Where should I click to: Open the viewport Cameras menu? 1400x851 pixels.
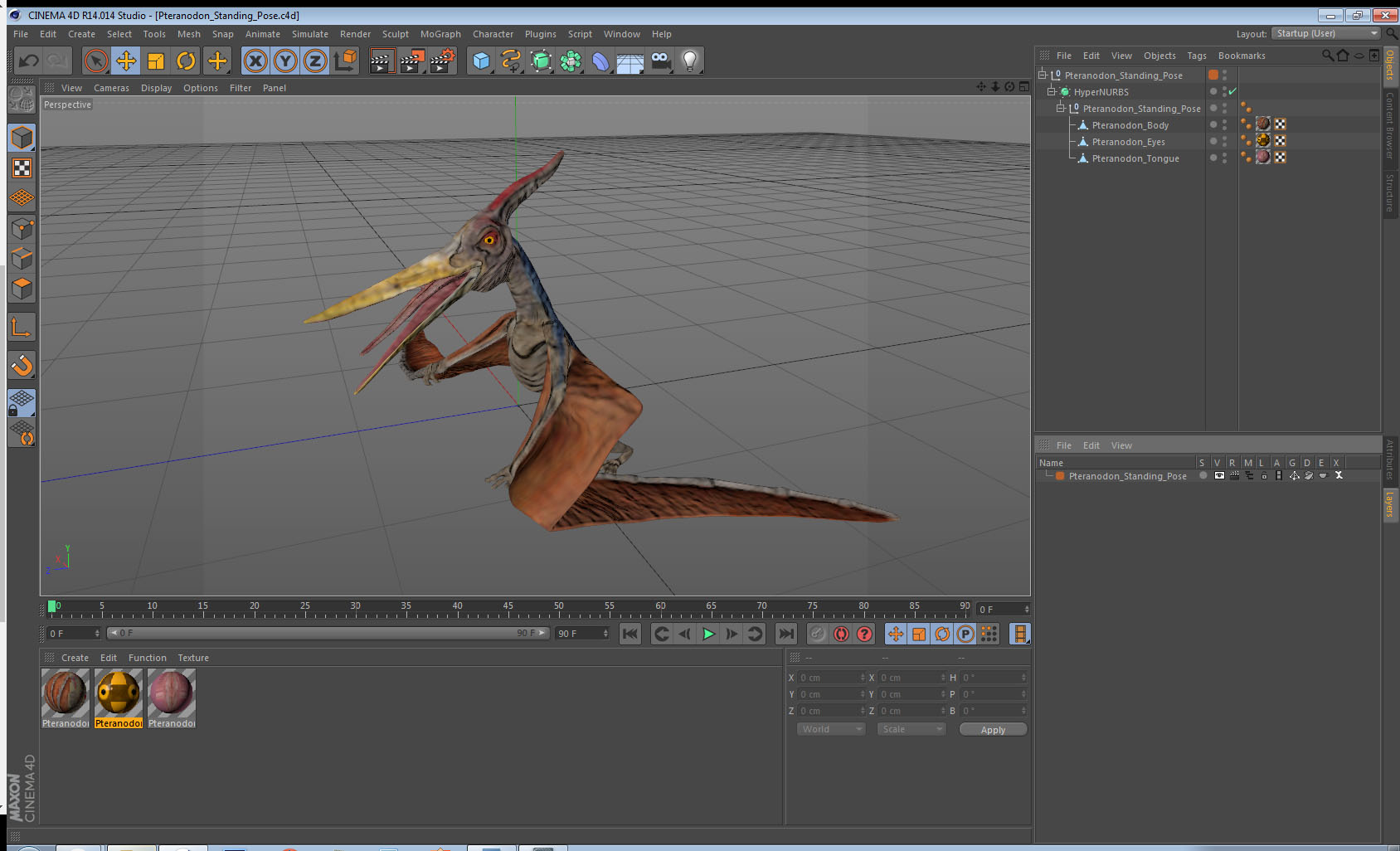point(111,88)
